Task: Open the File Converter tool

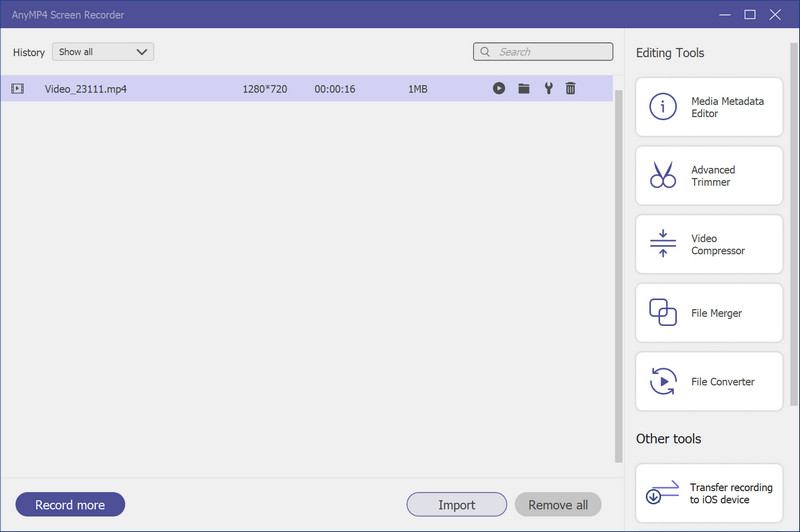Action: tap(709, 382)
